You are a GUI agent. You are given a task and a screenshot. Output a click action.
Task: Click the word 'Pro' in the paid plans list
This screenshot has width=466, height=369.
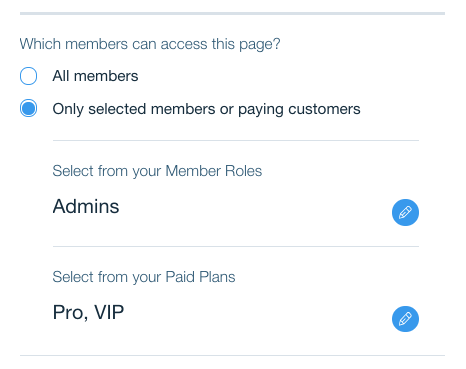(70, 313)
